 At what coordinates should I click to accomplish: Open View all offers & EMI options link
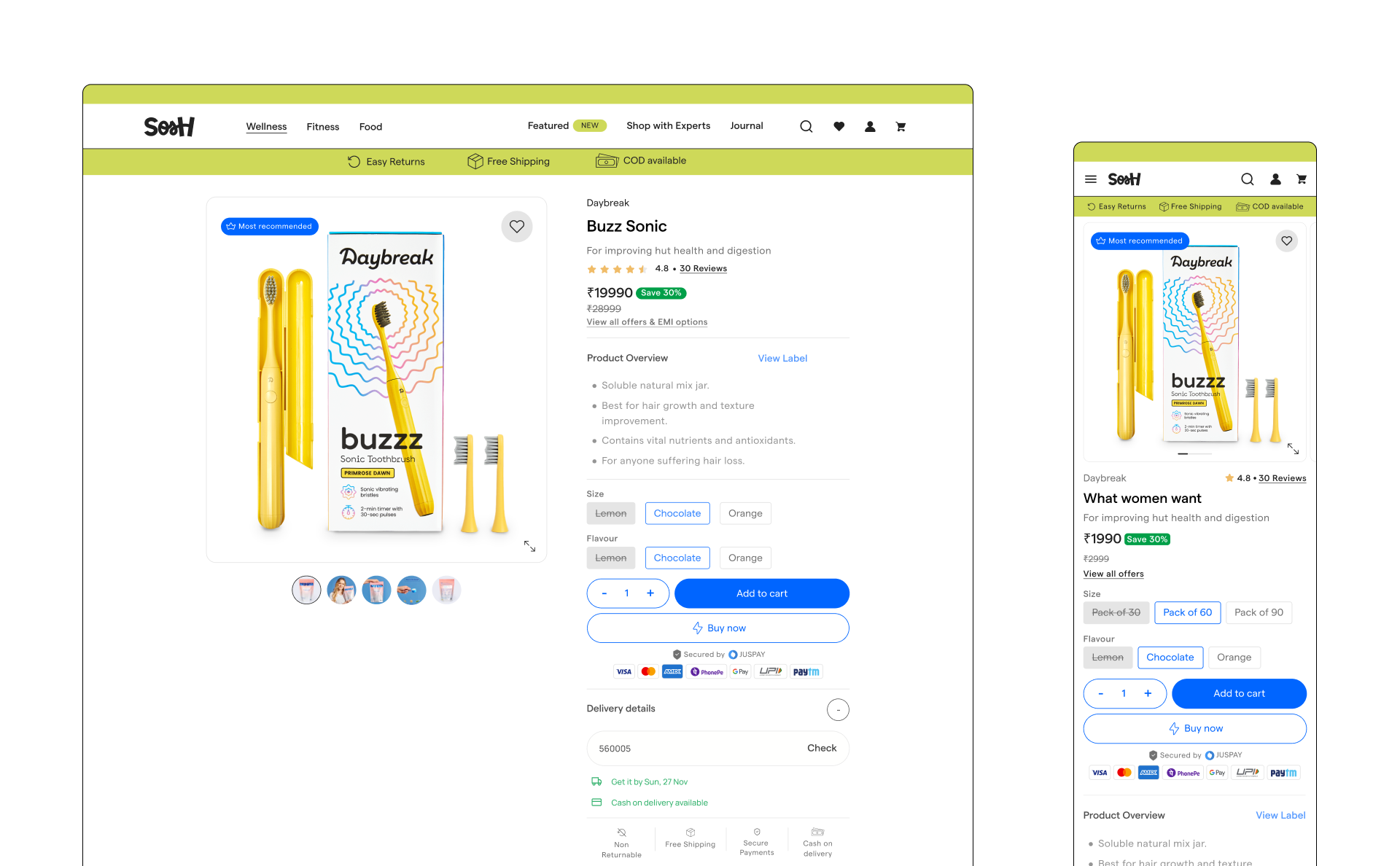tap(647, 322)
